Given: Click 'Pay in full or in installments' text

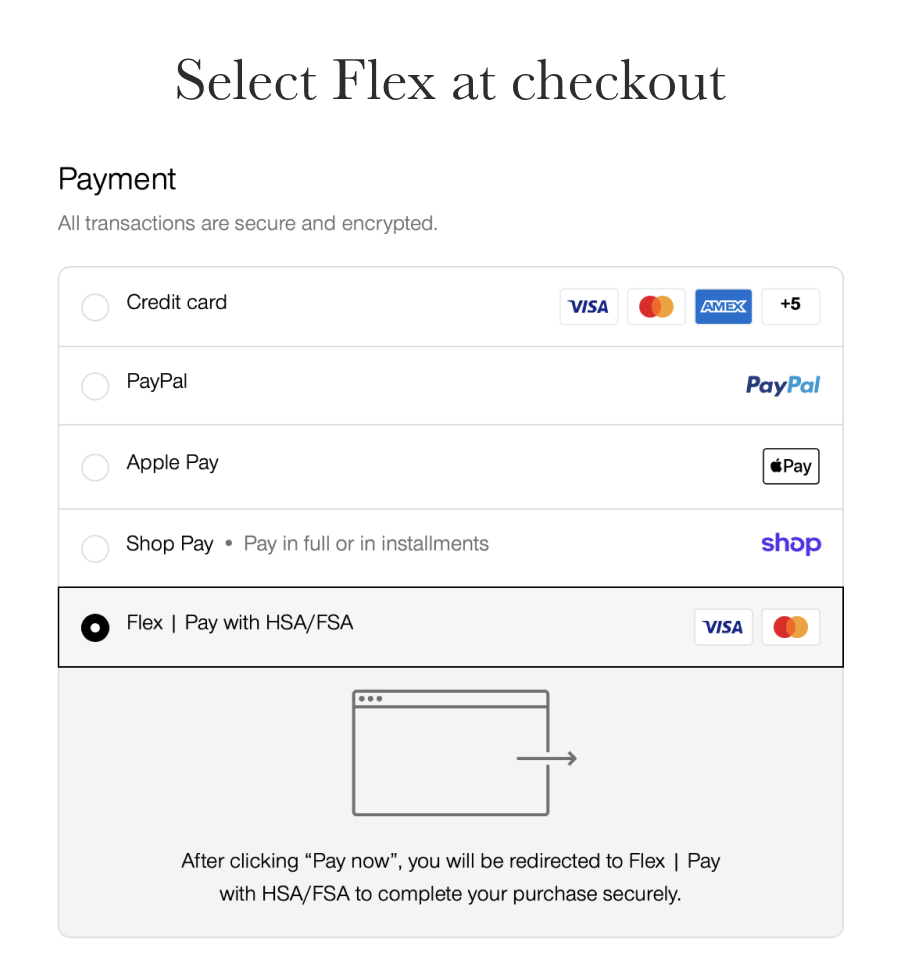Looking at the screenshot, I should click(x=366, y=544).
